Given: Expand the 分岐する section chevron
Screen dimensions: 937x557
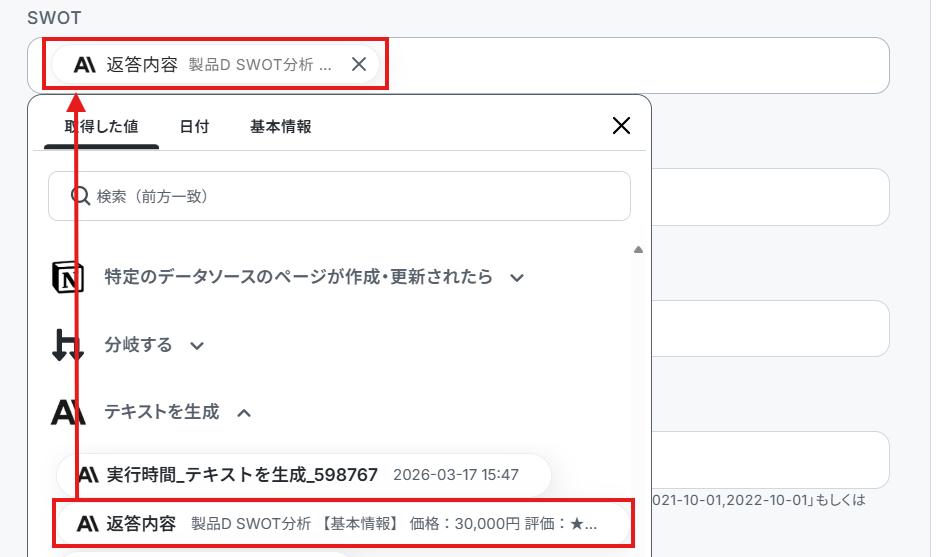Looking at the screenshot, I should pyautogui.click(x=197, y=345).
